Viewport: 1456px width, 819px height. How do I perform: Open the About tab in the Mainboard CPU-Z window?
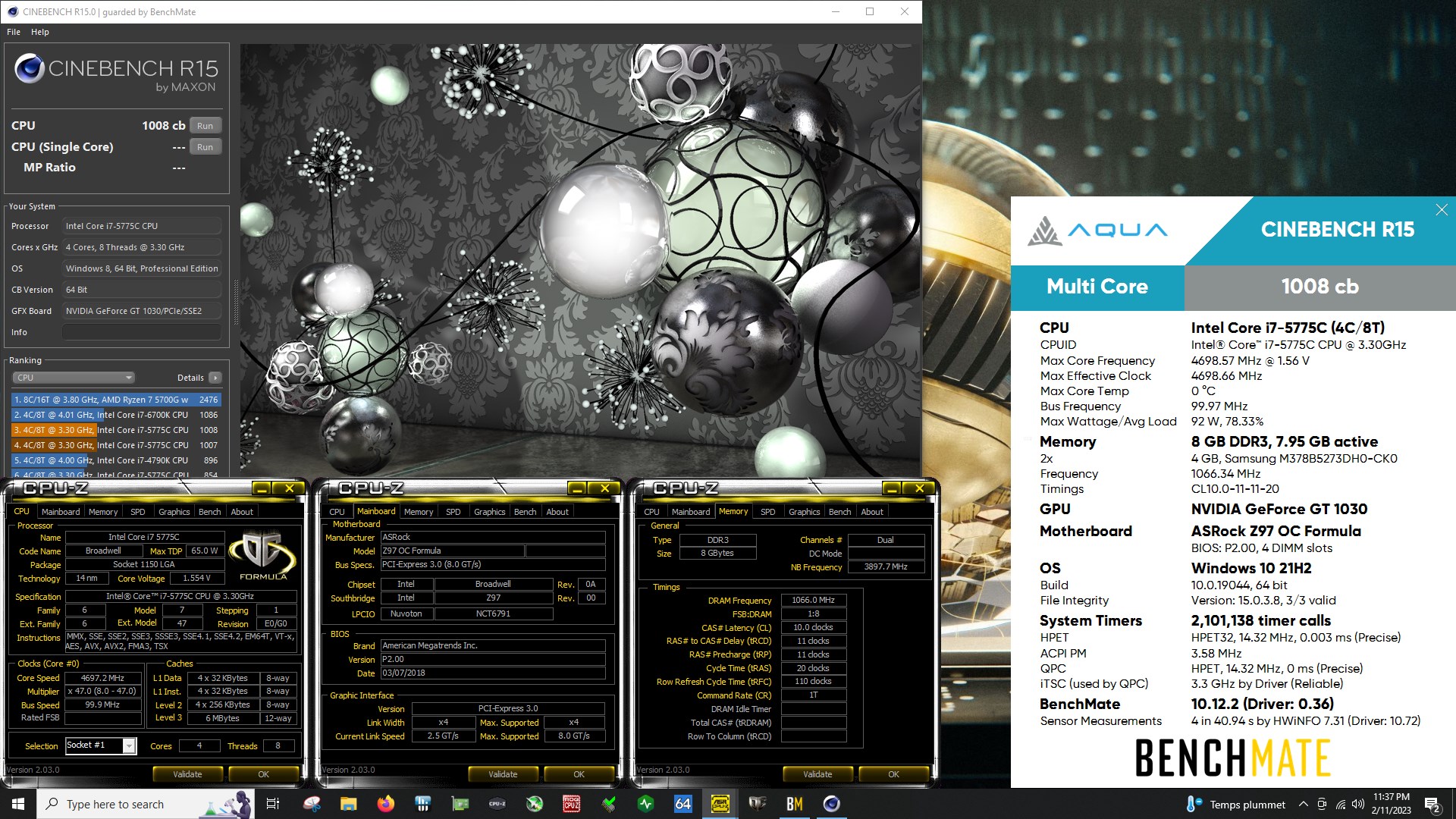[557, 512]
